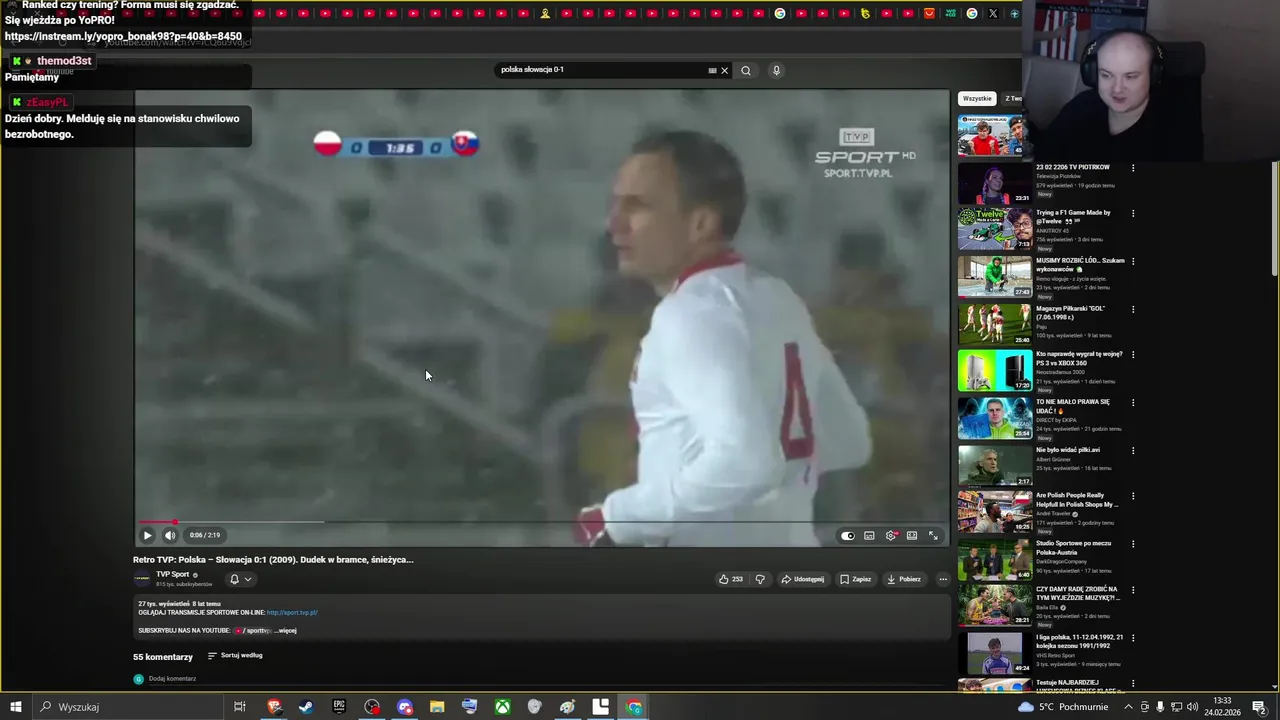Viewport: 1280px width, 720px height.
Task: Dislike the video with thumbs down
Action: [x=760, y=579]
